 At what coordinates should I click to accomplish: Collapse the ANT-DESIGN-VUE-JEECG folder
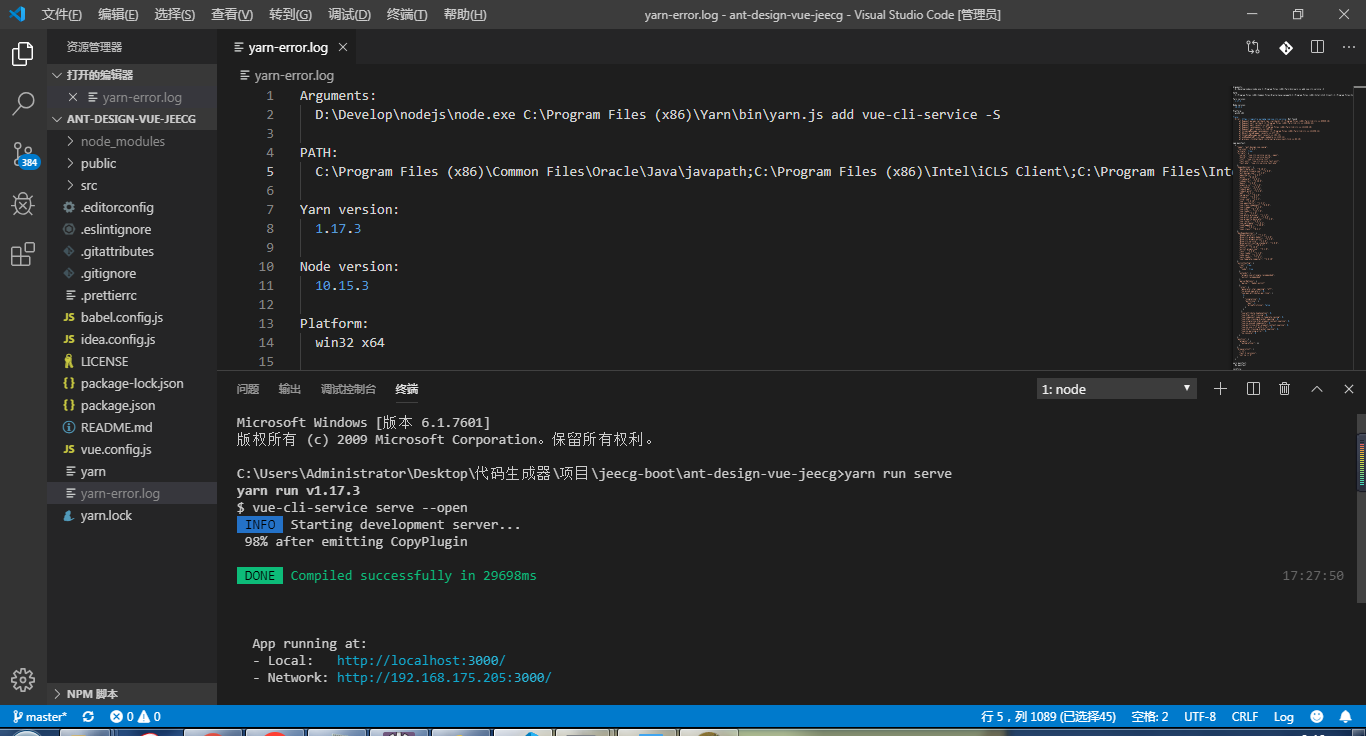click(57, 118)
